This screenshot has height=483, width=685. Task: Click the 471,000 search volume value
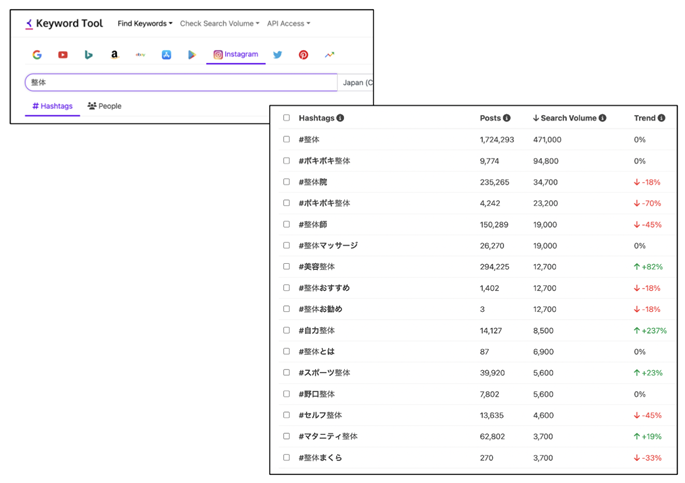547,140
